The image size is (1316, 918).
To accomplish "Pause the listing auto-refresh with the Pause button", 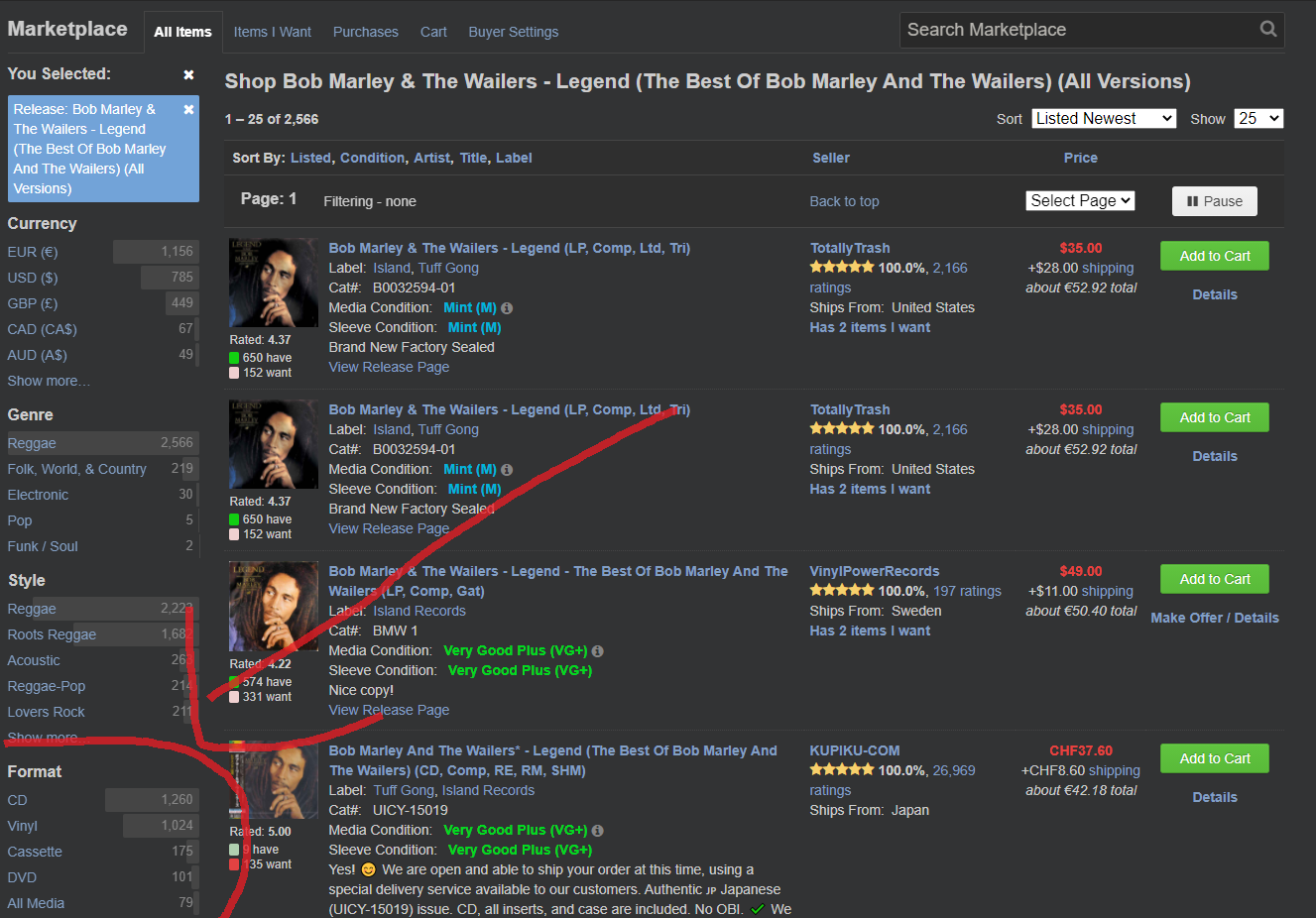I will pos(1215,201).
